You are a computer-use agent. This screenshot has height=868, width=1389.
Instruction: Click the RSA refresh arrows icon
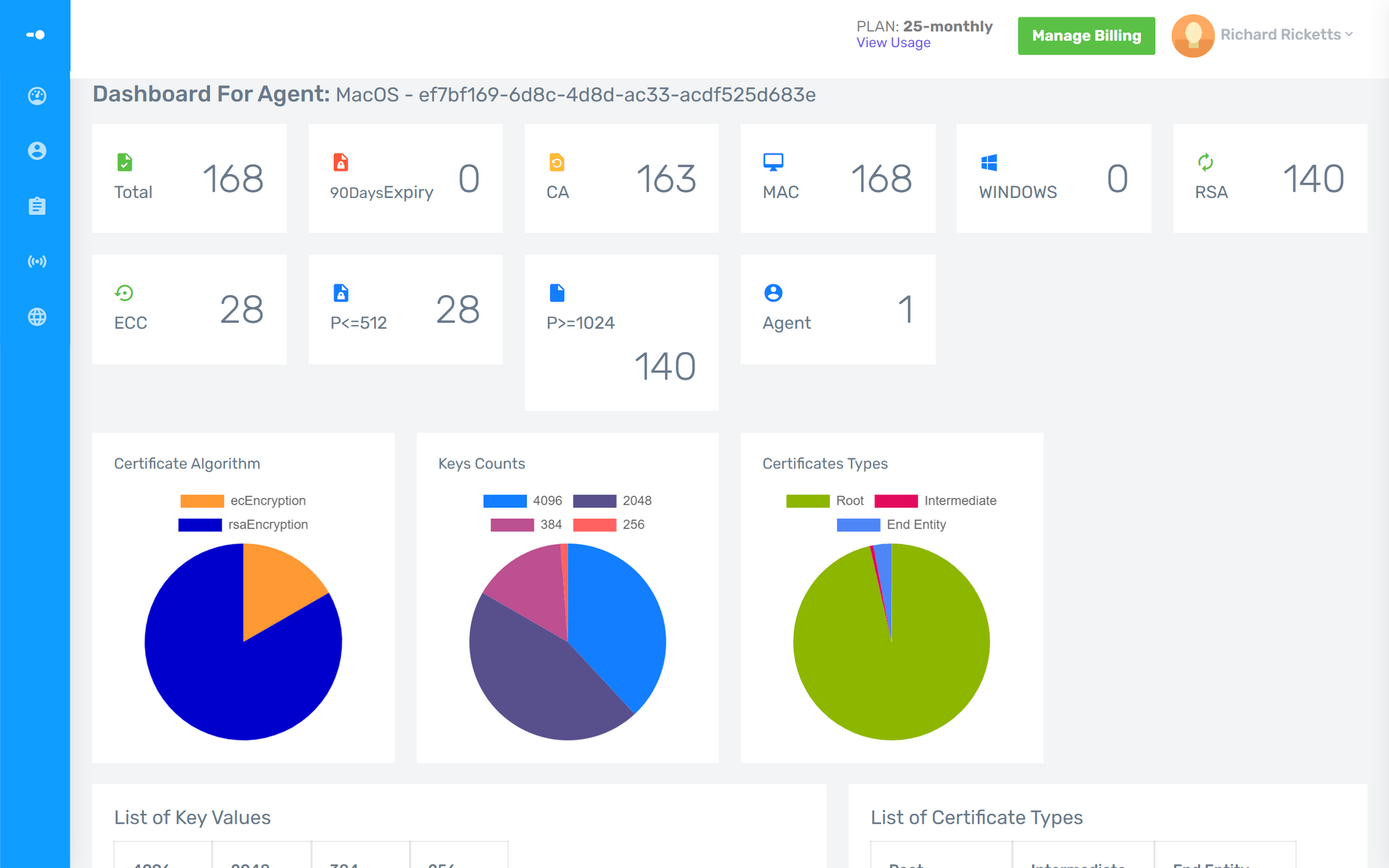point(1205,162)
